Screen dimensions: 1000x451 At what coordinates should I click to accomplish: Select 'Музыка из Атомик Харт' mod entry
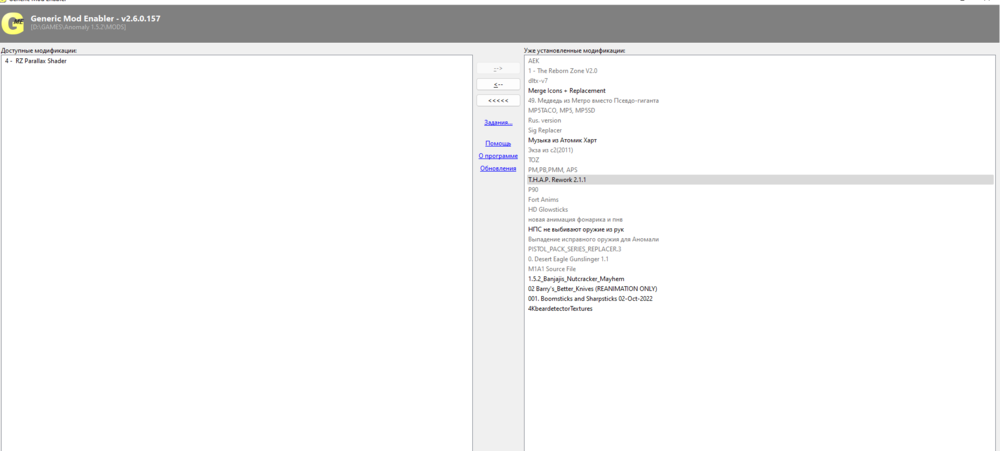(562, 140)
